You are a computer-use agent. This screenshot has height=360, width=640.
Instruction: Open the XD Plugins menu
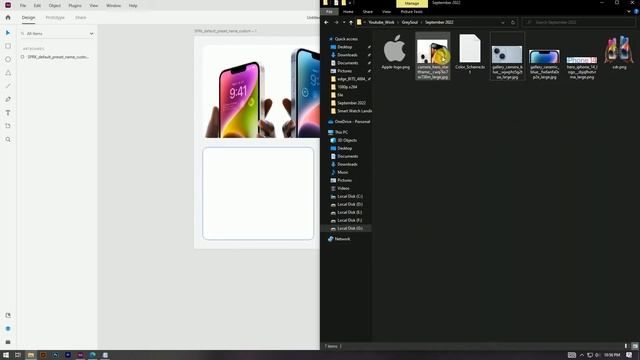(75, 6)
